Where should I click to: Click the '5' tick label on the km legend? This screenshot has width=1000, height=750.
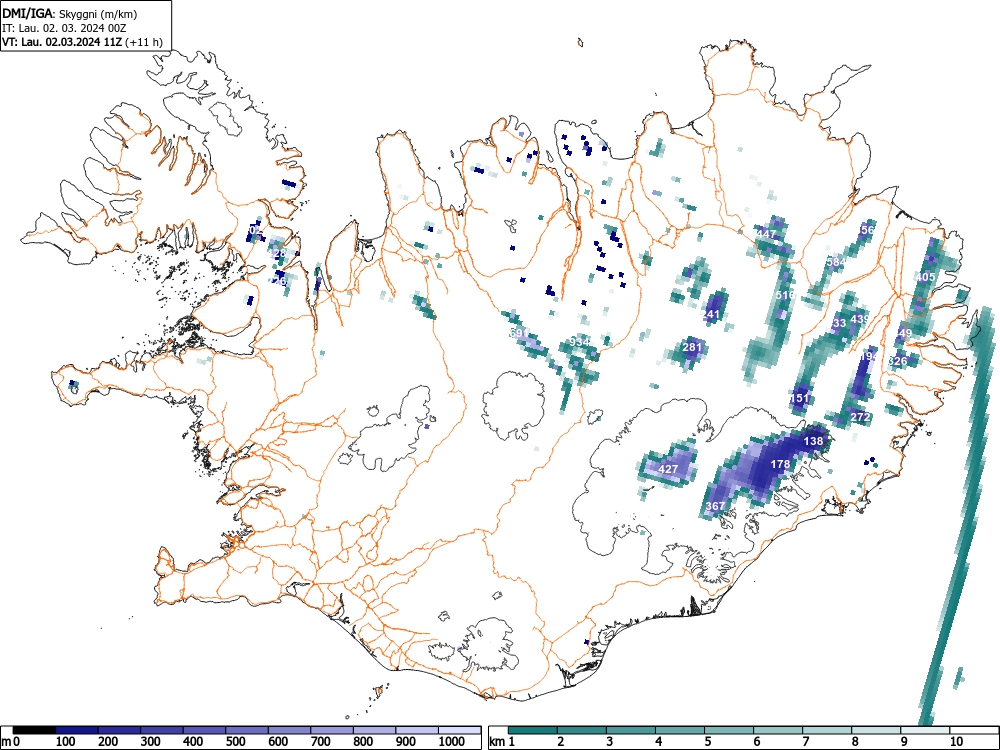tap(708, 742)
